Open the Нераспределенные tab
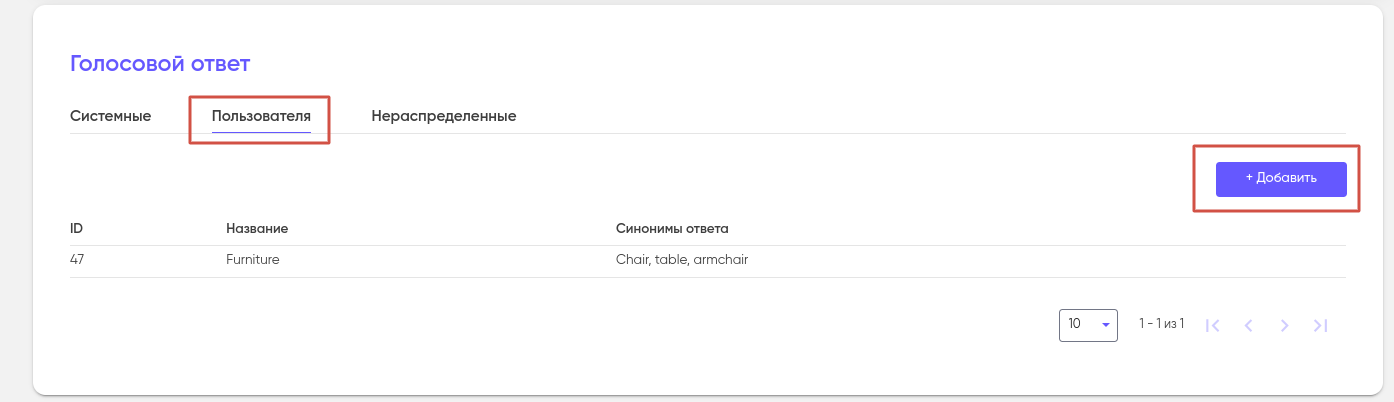Image resolution: width=1394 pixels, height=402 pixels. click(443, 116)
